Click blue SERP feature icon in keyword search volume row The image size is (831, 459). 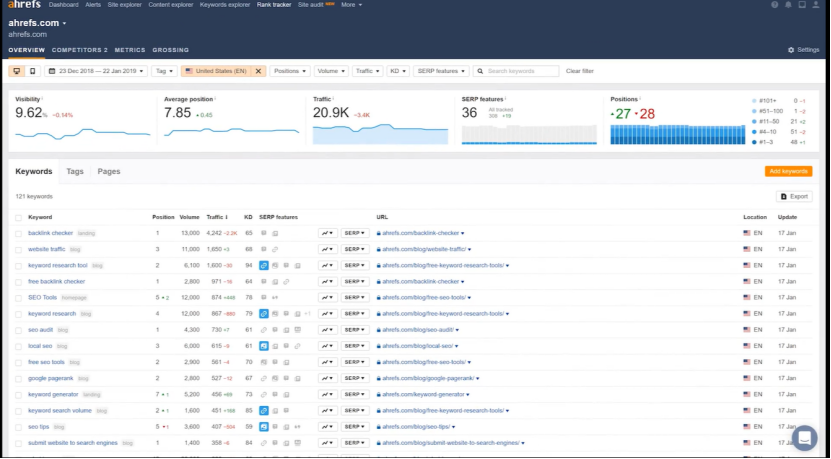click(x=263, y=411)
